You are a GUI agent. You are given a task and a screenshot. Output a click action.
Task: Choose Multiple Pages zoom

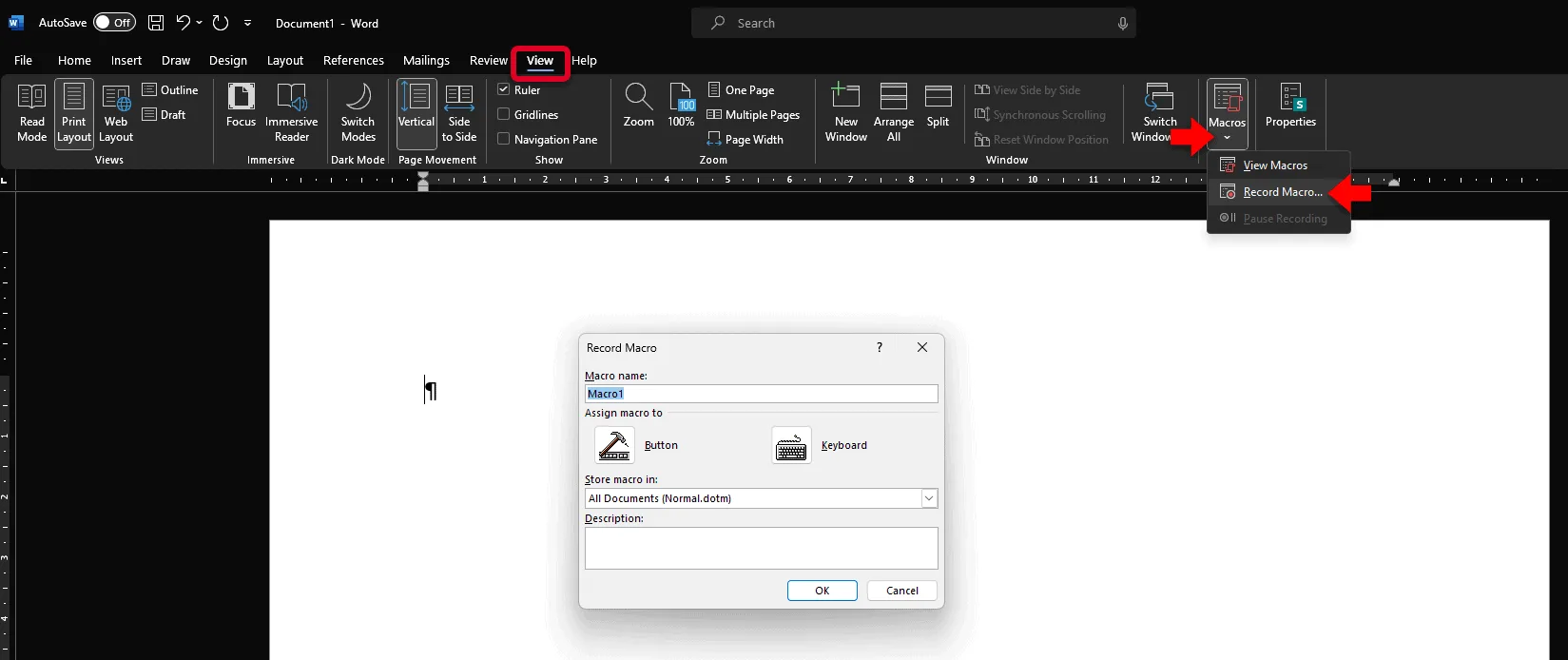click(753, 114)
